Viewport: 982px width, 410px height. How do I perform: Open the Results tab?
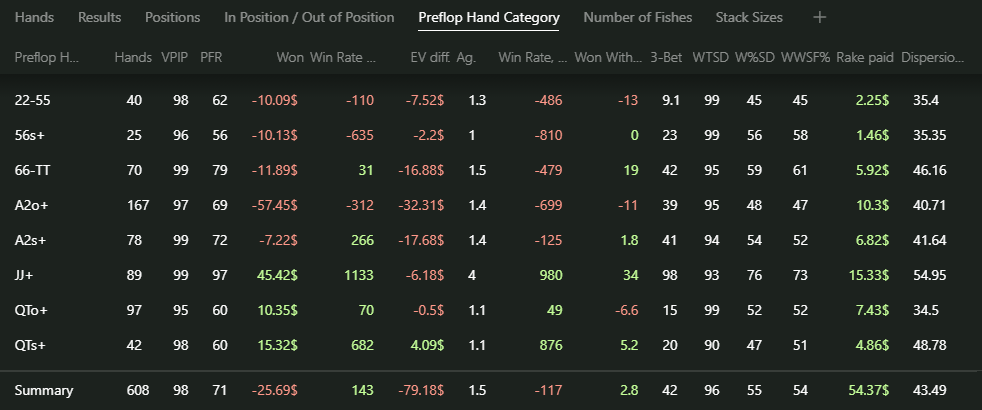(100, 18)
